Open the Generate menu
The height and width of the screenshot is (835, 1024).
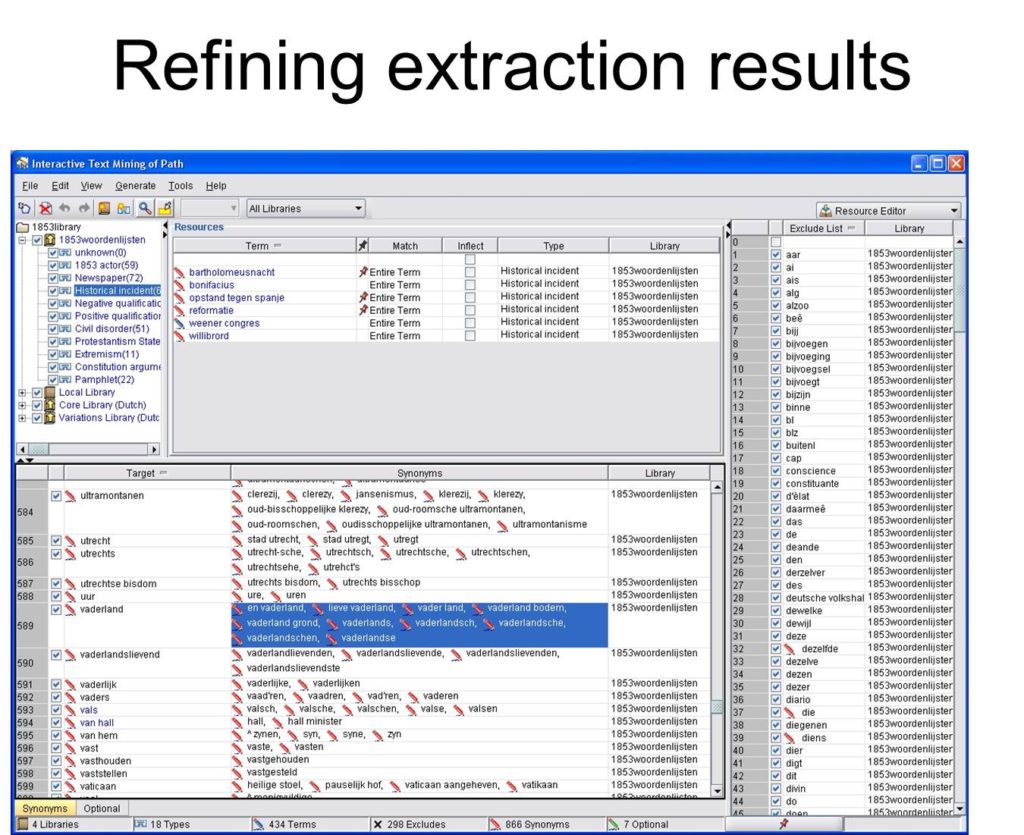pyautogui.click(x=135, y=186)
